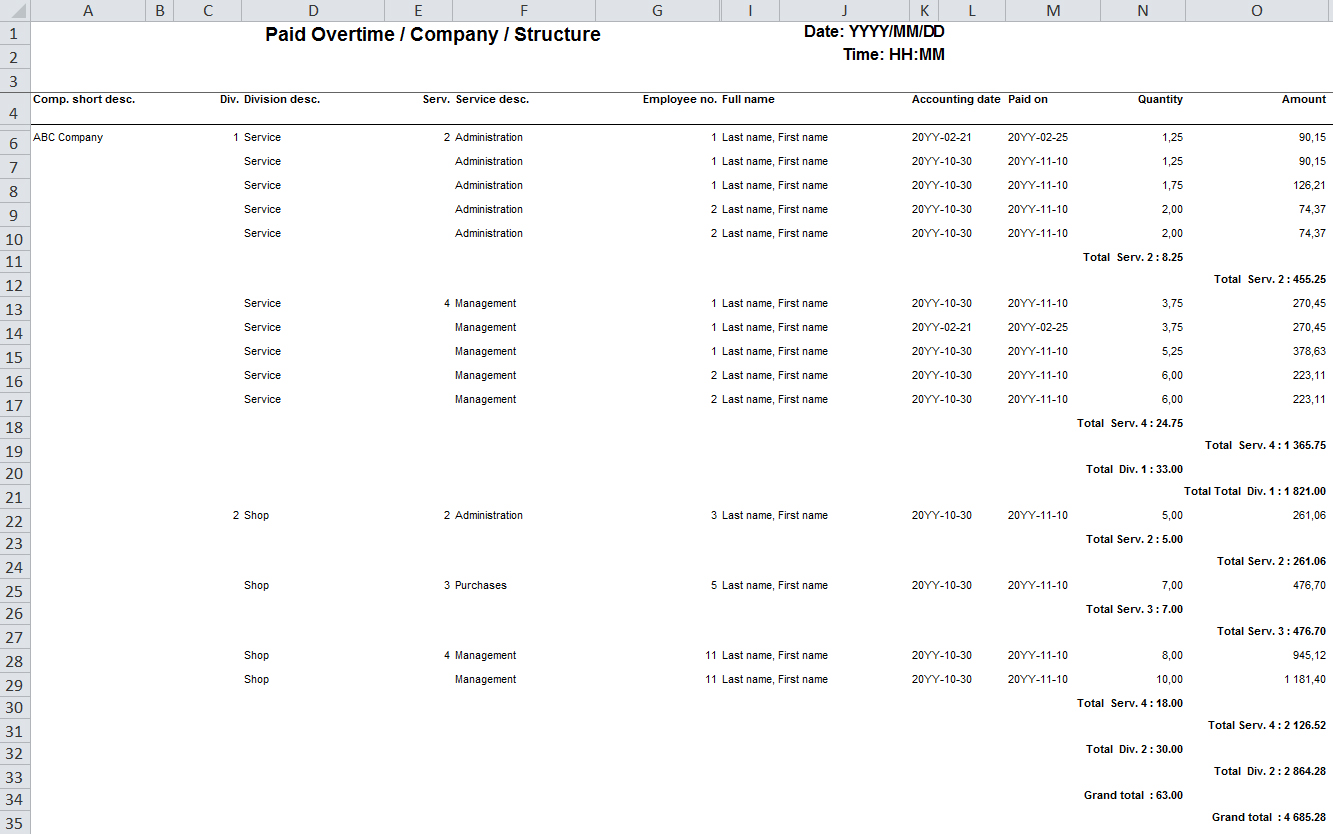Select the Accounting date header cell
This screenshot has width=1333, height=834.
(955, 100)
